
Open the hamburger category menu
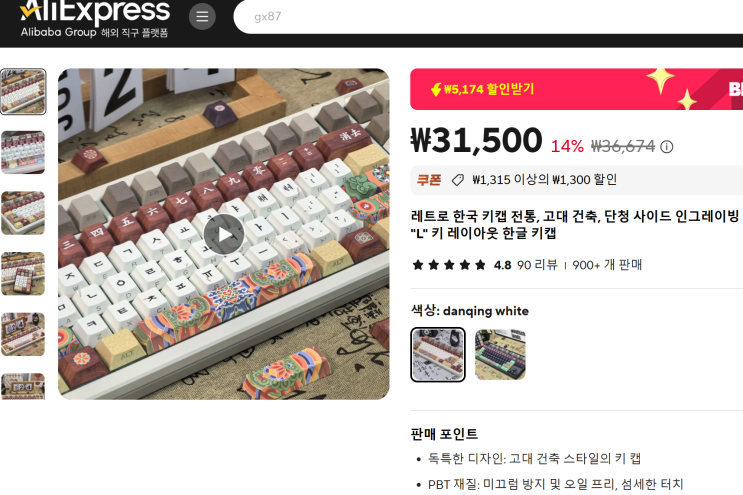[202, 17]
